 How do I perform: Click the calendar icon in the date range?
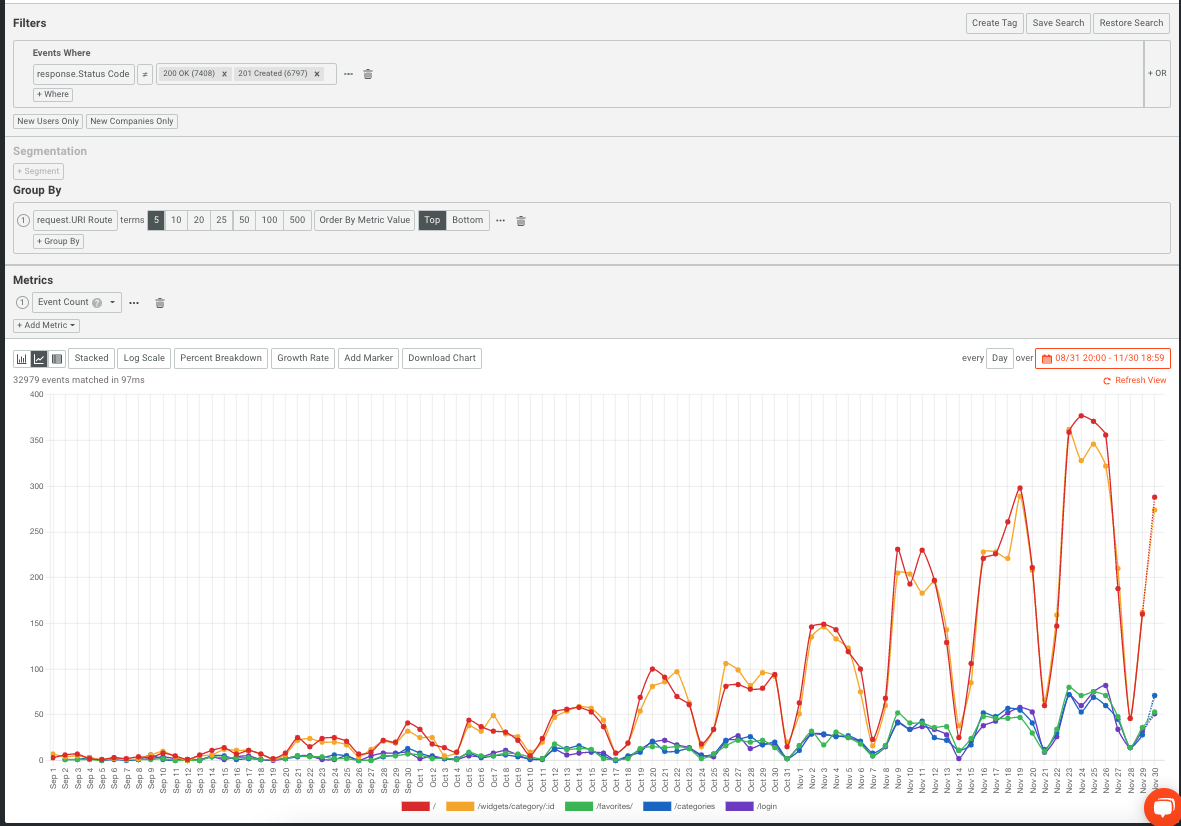(1046, 357)
